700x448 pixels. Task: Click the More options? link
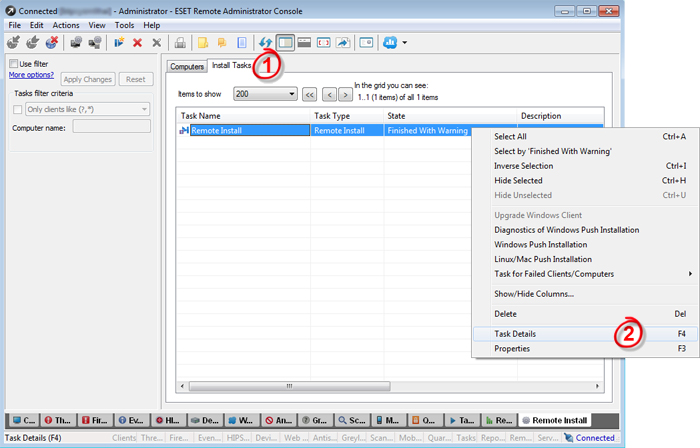[x=31, y=75]
